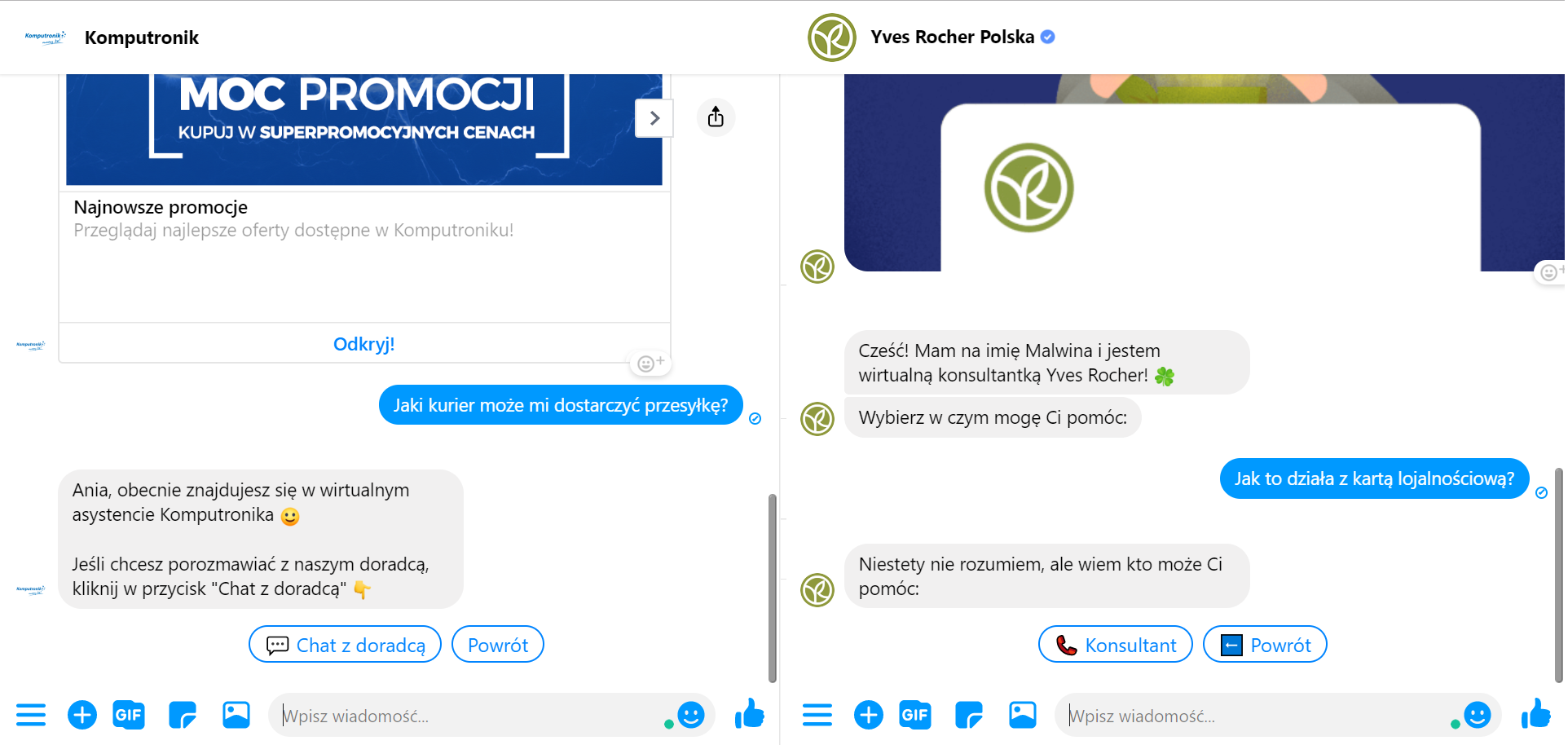Select the Konsultant quick reply
This screenshot has height=745, width=1568.
tap(1115, 645)
